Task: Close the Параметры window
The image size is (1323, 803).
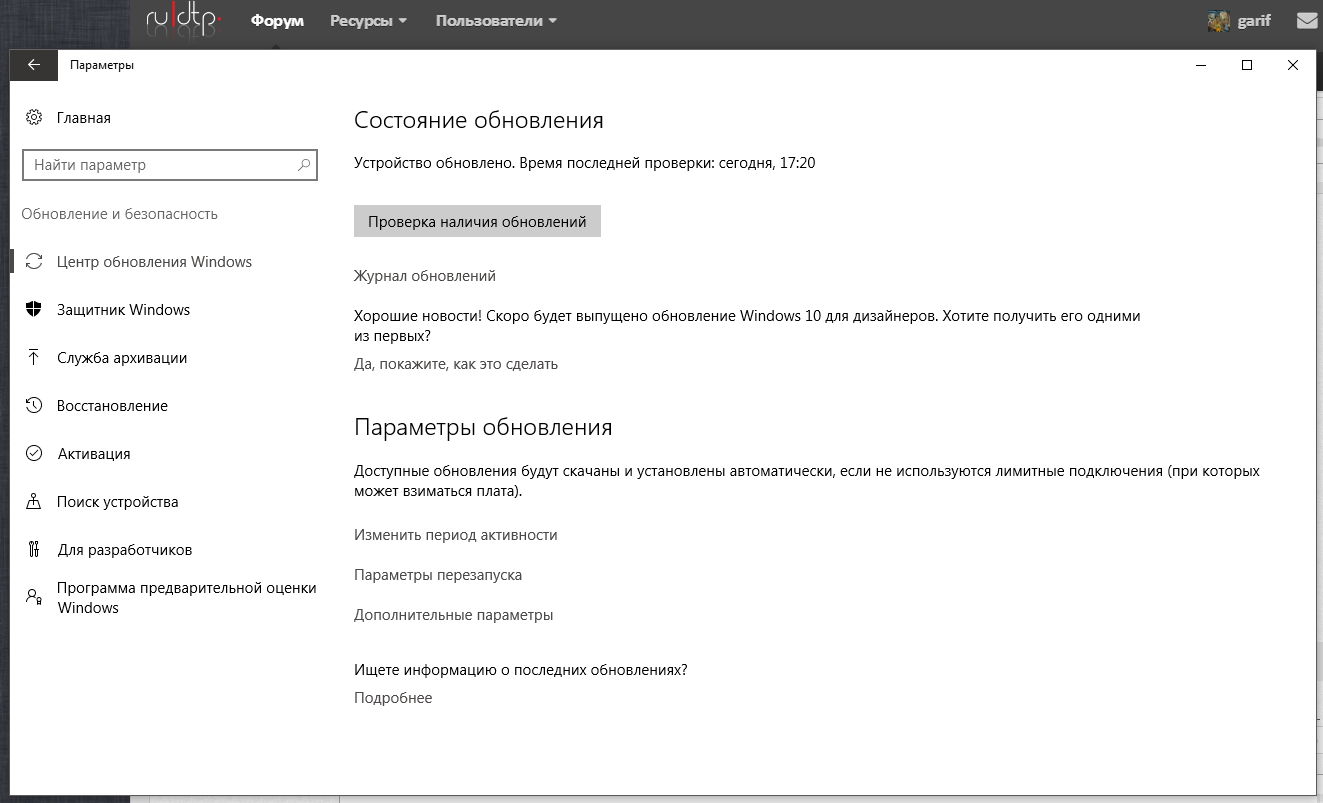Action: [x=1293, y=65]
